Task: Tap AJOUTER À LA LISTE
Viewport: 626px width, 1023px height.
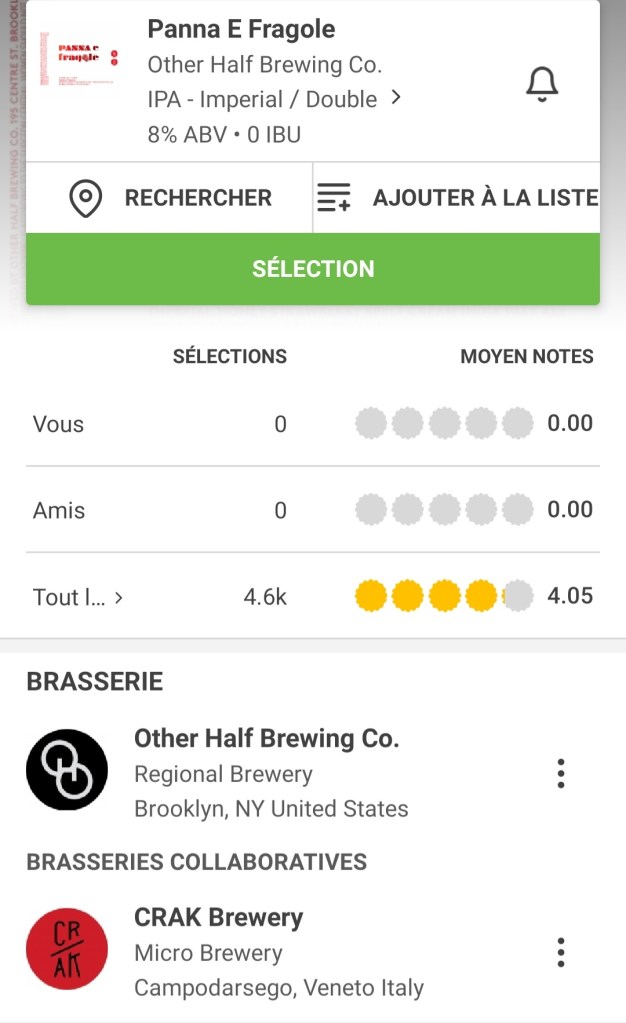Action: 484,198
